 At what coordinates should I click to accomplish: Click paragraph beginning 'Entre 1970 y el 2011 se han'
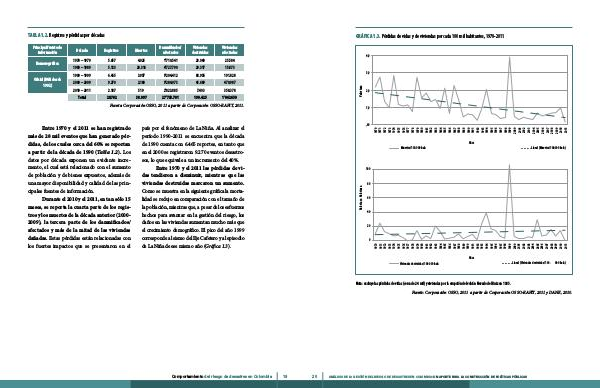coord(79,160)
